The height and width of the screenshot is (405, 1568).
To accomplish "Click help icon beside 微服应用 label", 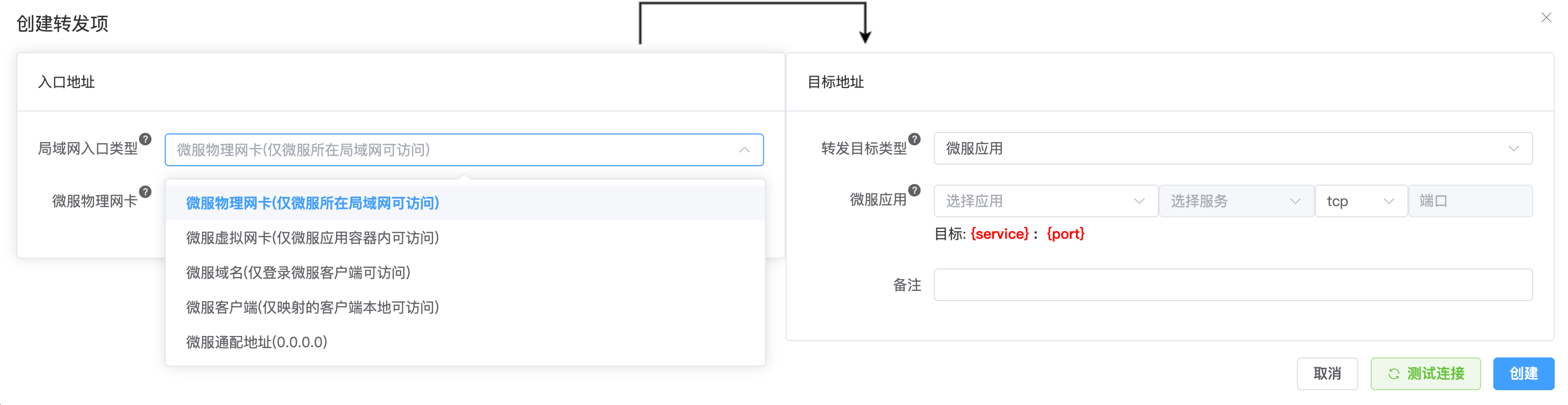I will pyautogui.click(x=914, y=190).
